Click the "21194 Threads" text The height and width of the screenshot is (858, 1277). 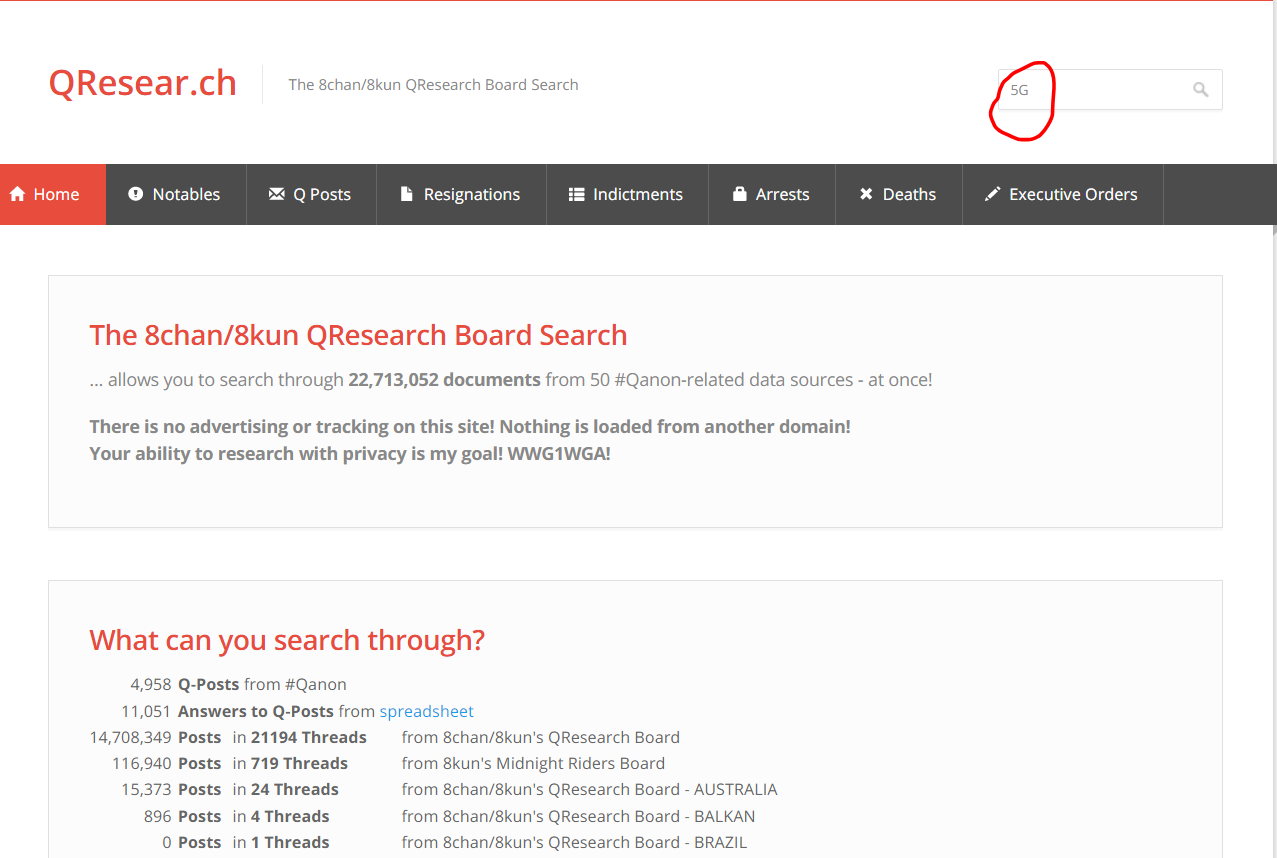(308, 738)
